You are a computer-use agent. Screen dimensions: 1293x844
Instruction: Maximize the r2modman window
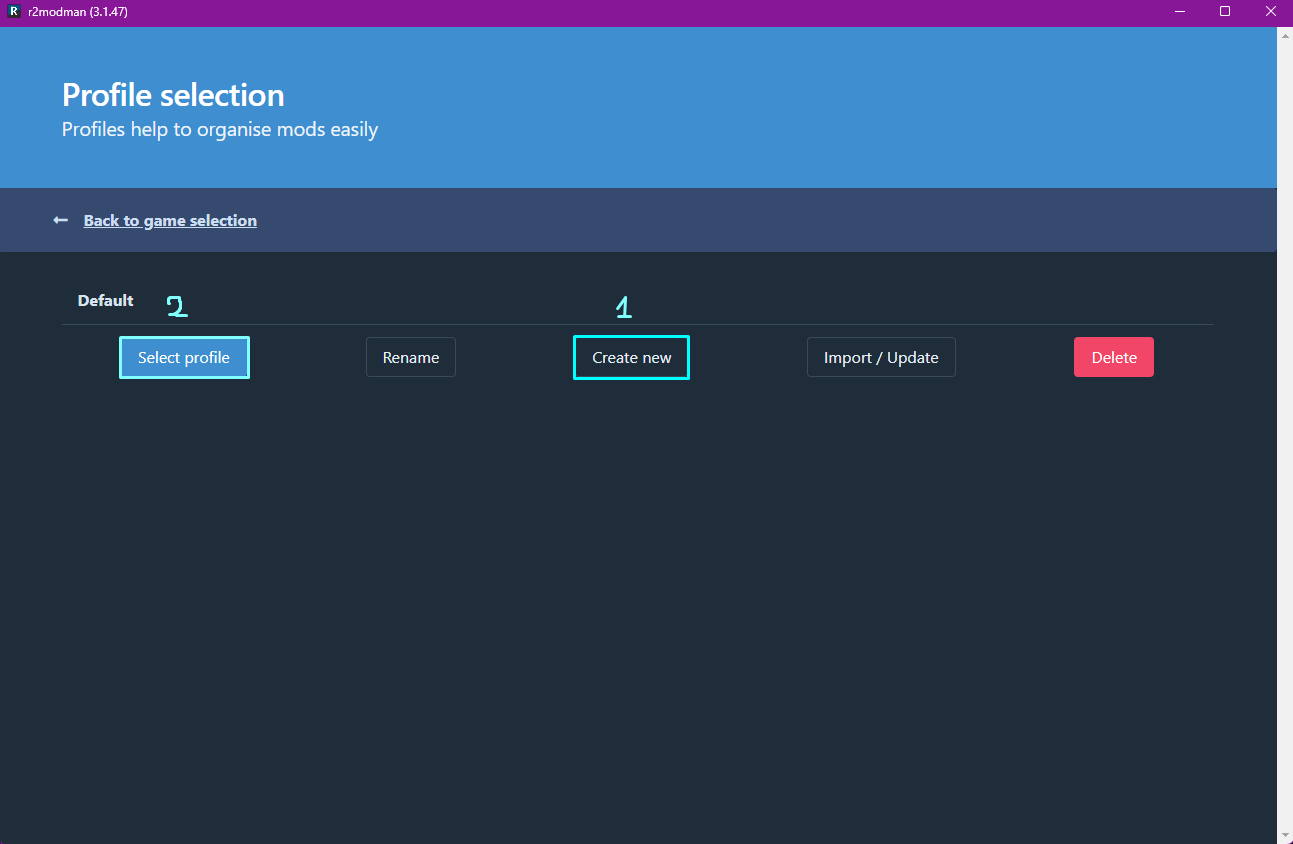click(x=1225, y=12)
